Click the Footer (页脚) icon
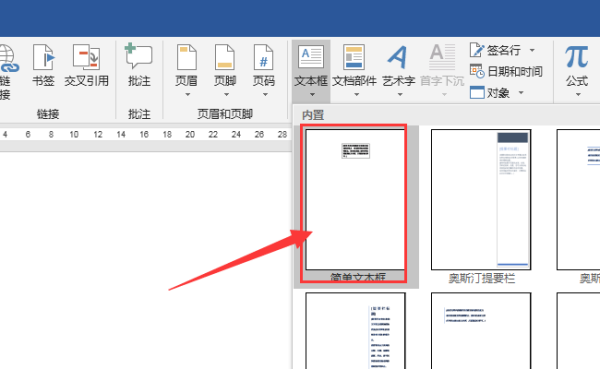 click(x=225, y=57)
